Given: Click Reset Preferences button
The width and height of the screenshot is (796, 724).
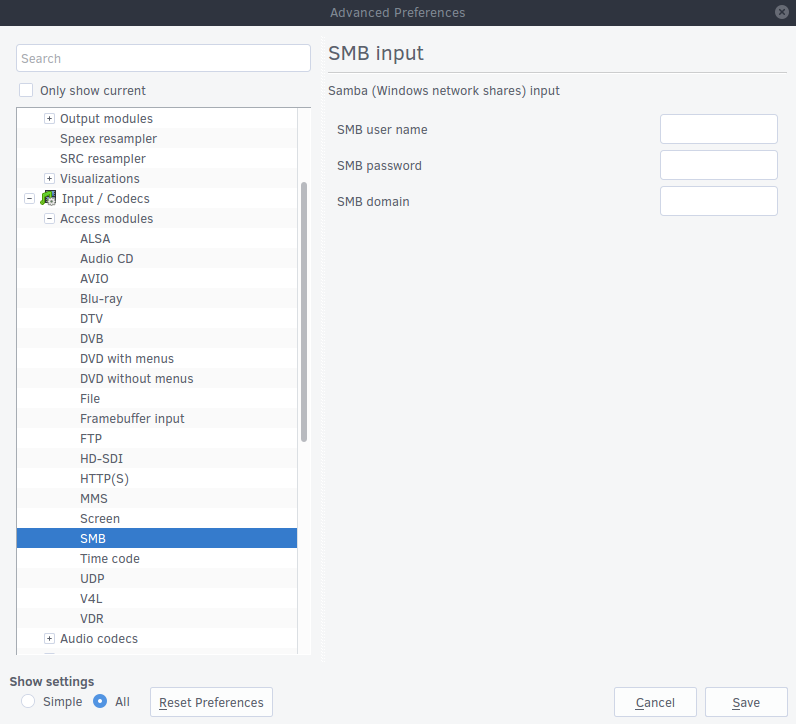Looking at the screenshot, I should [x=211, y=702].
